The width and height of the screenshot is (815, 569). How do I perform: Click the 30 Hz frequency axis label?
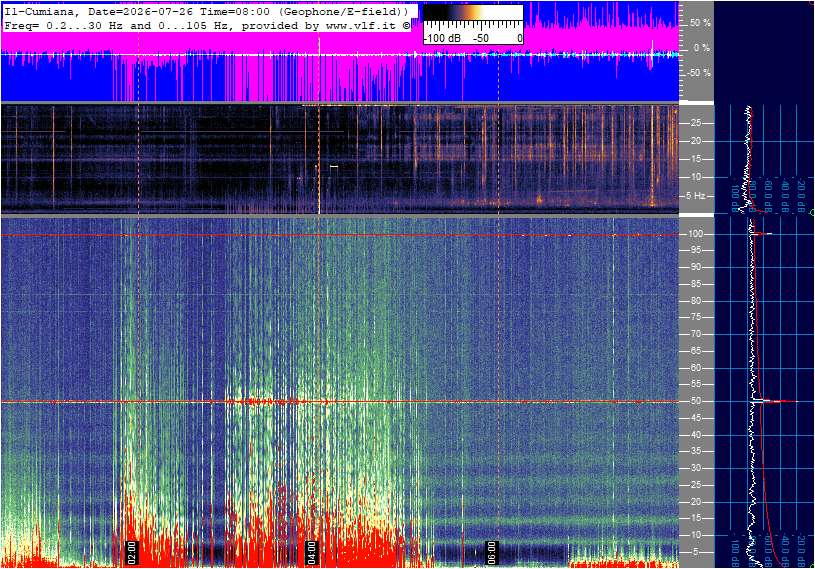[695, 468]
